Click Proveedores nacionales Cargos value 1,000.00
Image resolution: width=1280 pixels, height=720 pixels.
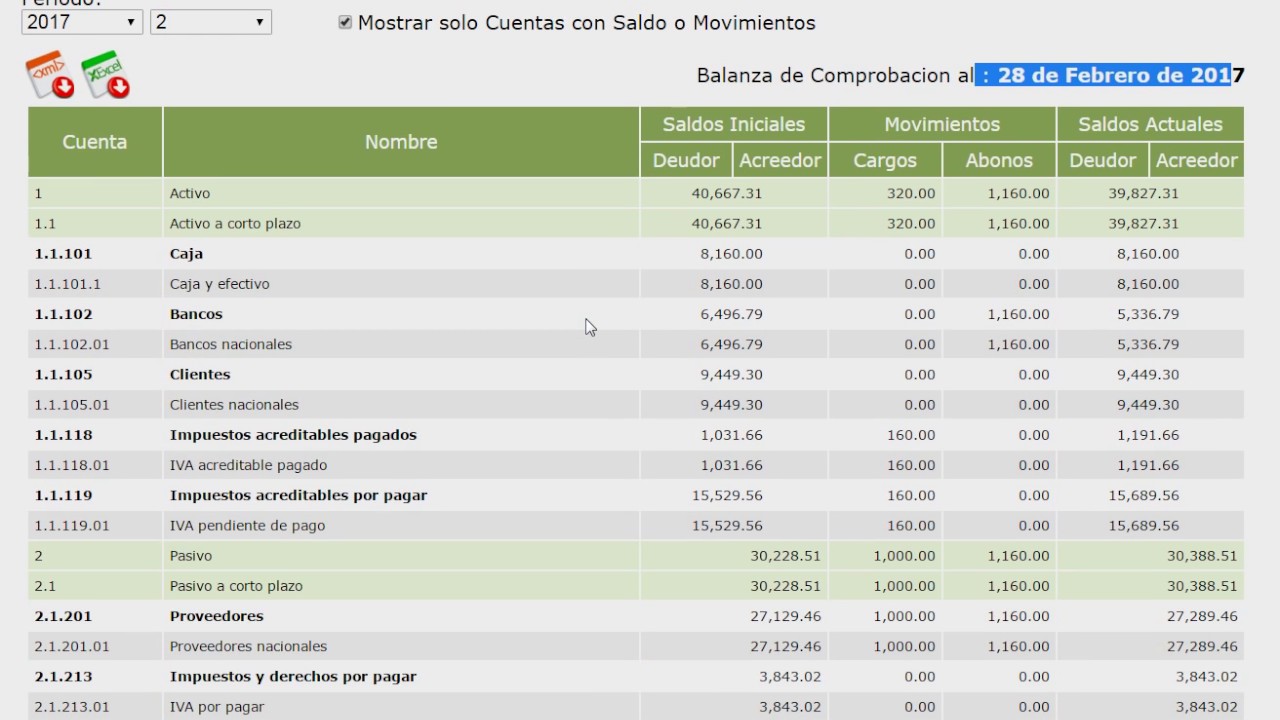[905, 646]
